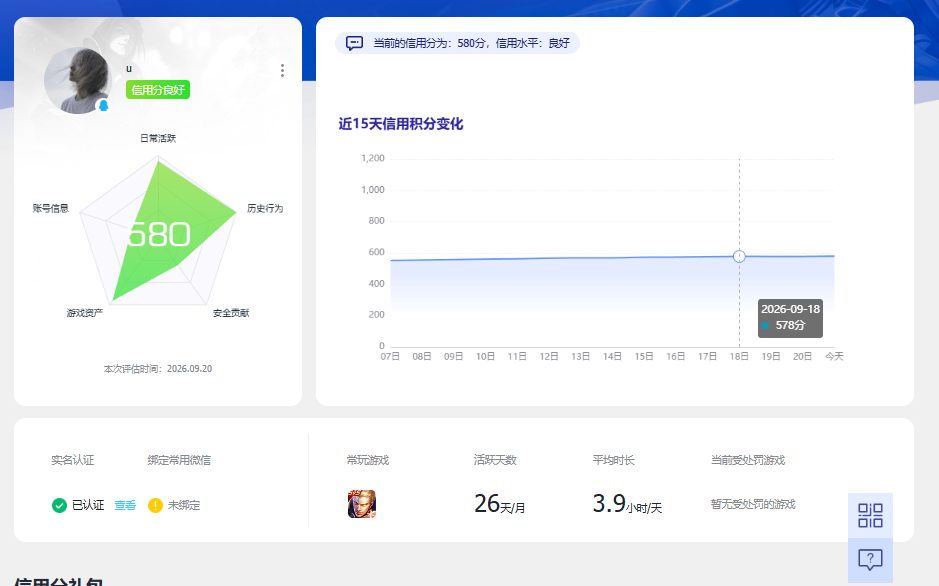Click the 20日 label on chart axis
939x586 pixels.
point(802,357)
